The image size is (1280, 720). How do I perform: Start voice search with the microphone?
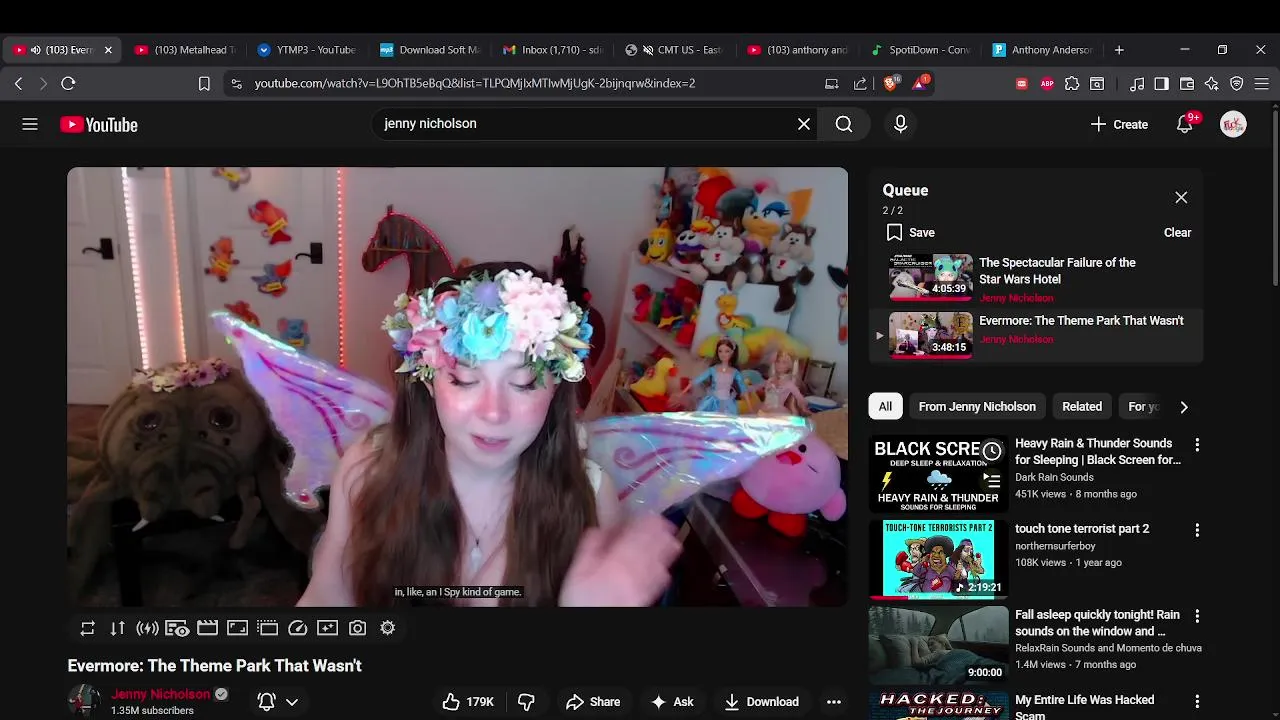pyautogui.click(x=900, y=124)
